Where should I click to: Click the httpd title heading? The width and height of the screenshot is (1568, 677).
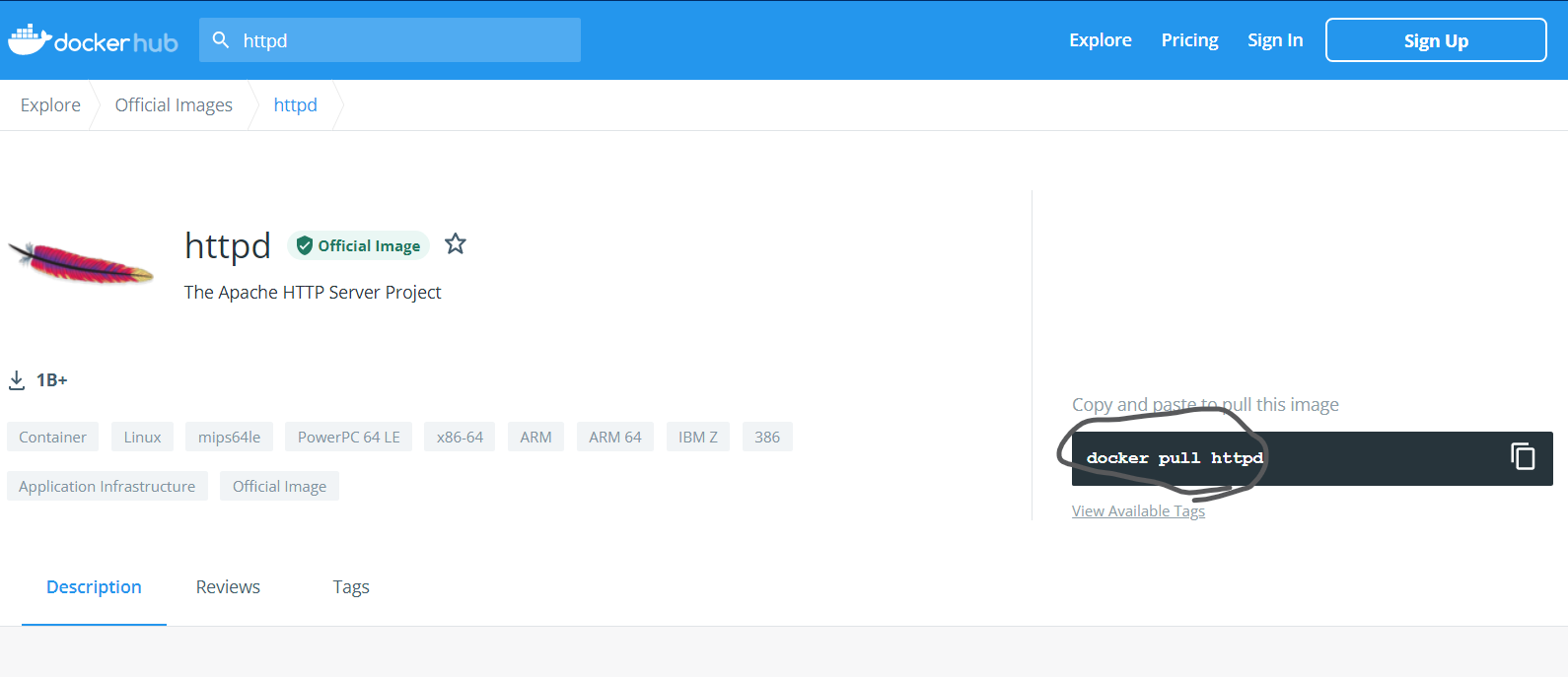click(x=228, y=245)
